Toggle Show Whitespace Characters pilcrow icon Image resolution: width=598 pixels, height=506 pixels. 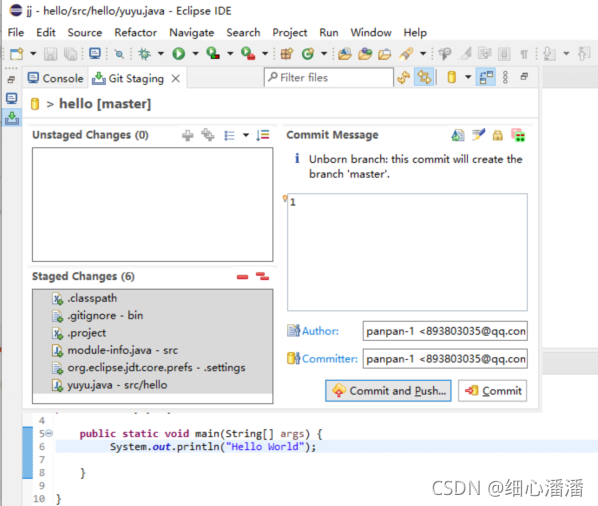coord(524,55)
